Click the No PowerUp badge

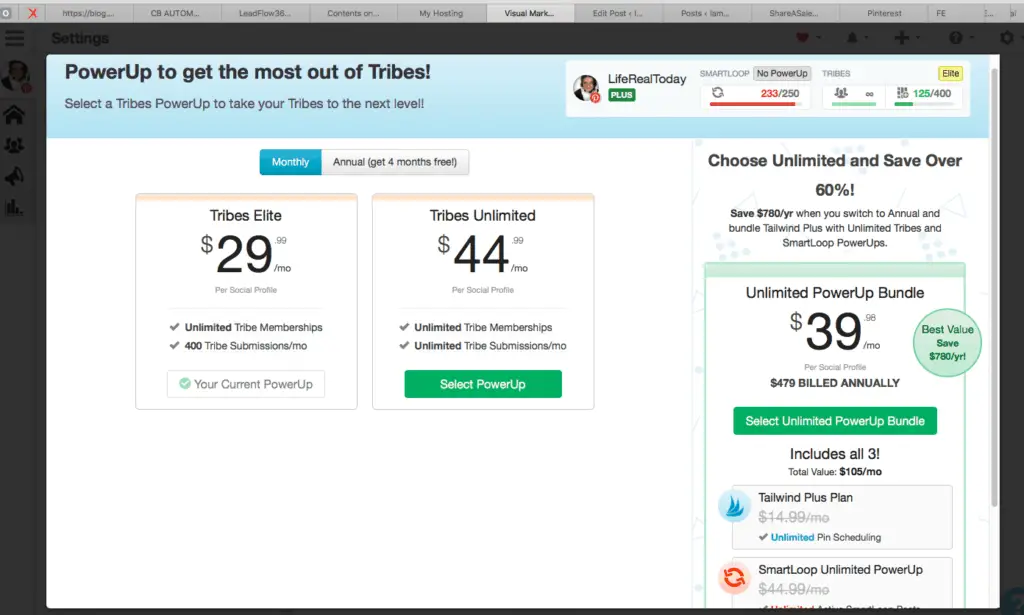tap(782, 73)
